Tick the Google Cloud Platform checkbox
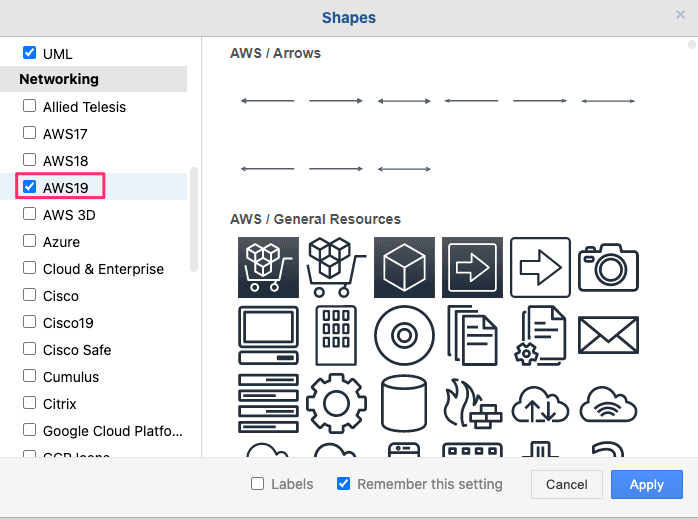Screen dimensions: 698x519 29,430
